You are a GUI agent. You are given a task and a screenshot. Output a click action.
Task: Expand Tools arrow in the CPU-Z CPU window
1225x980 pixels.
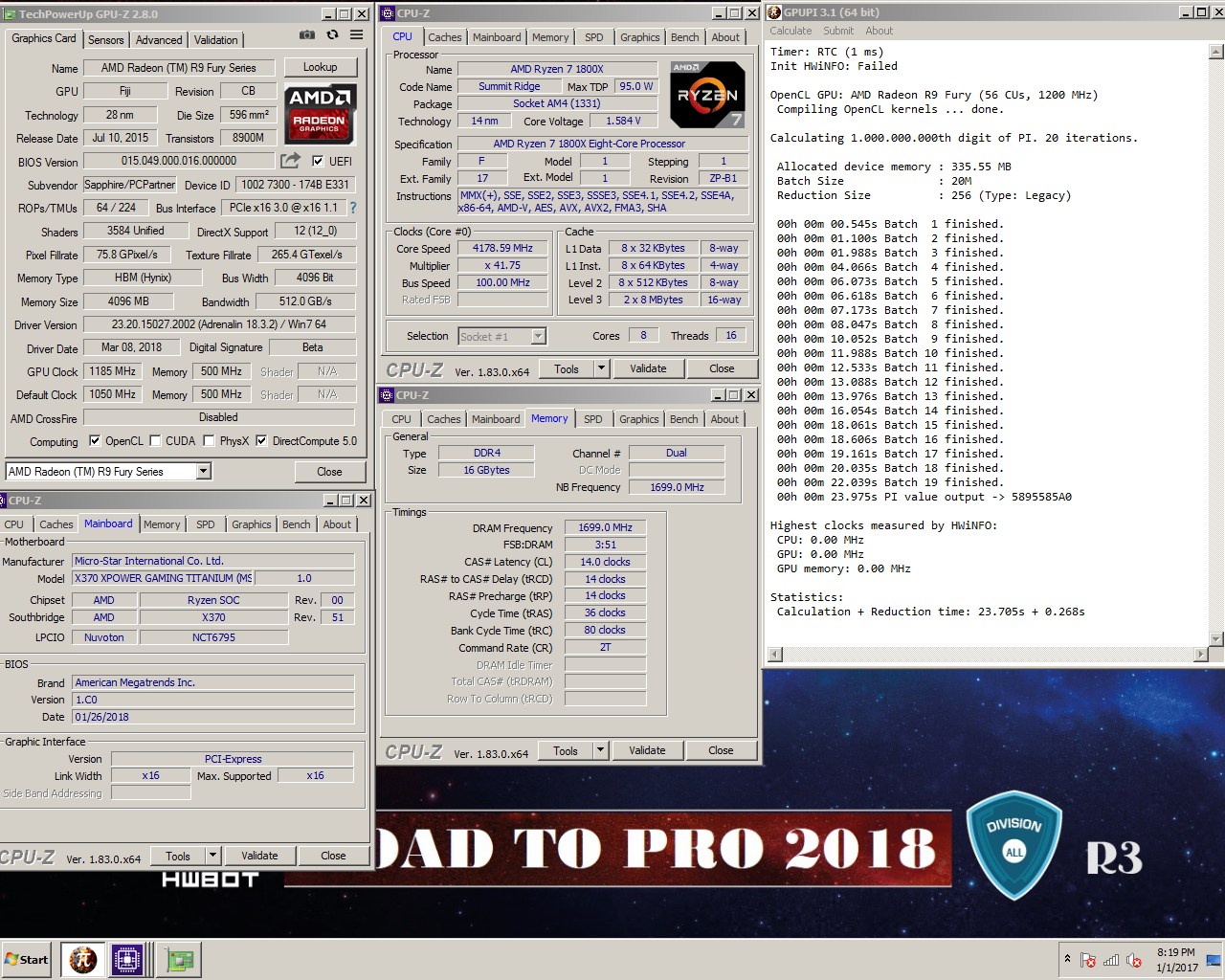tap(601, 368)
